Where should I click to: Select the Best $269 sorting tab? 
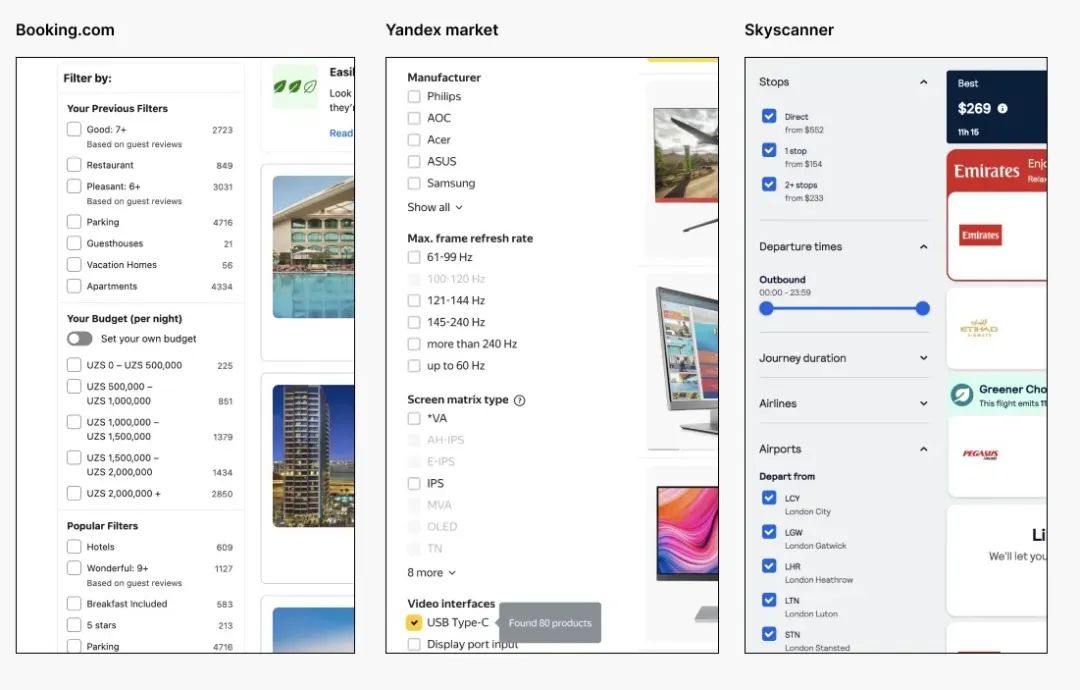tap(996, 107)
